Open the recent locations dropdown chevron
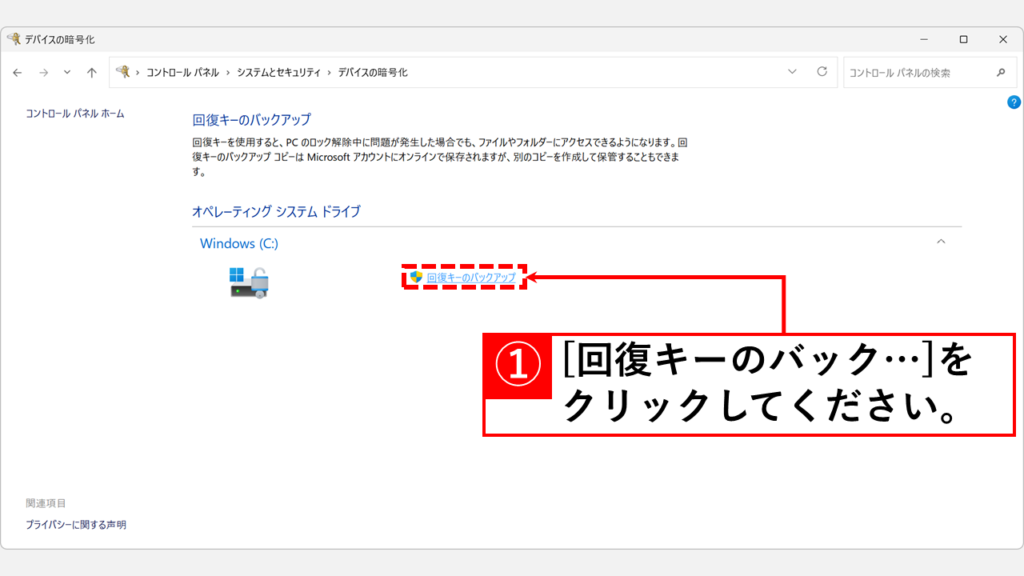 [x=67, y=72]
